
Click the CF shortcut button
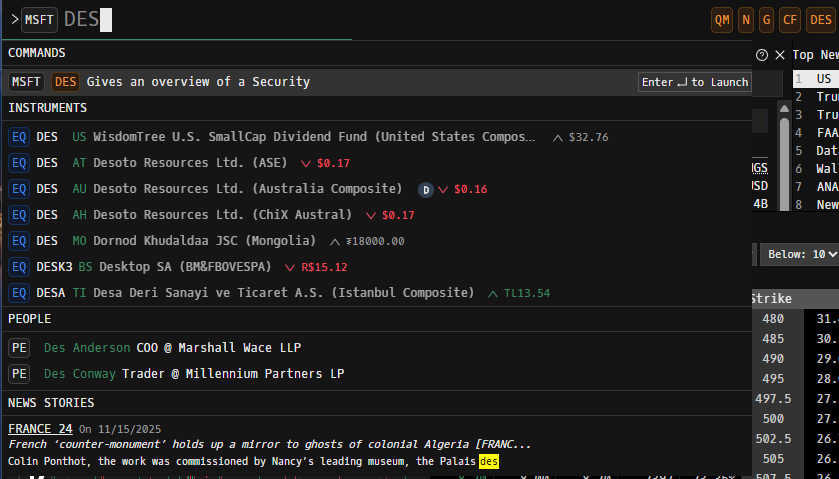click(x=790, y=20)
